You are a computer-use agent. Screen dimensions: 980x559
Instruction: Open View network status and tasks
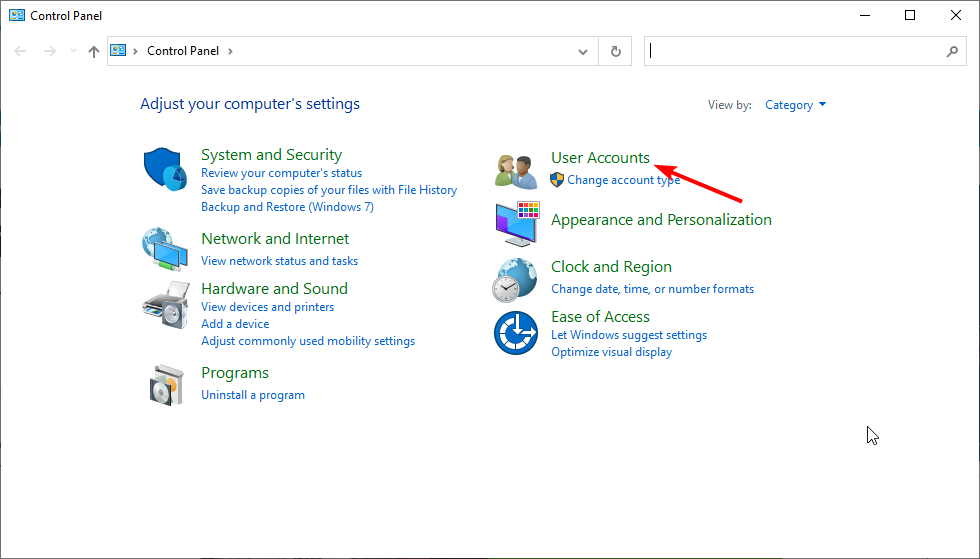[x=279, y=261]
